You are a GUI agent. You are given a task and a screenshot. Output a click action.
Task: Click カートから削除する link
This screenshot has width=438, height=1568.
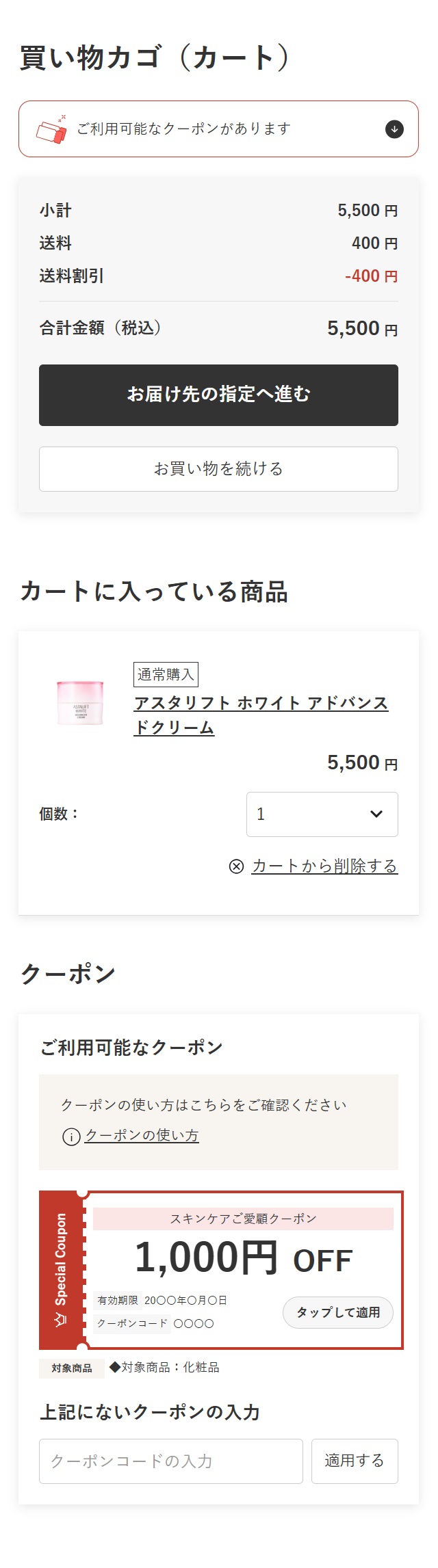pyautogui.click(x=324, y=866)
